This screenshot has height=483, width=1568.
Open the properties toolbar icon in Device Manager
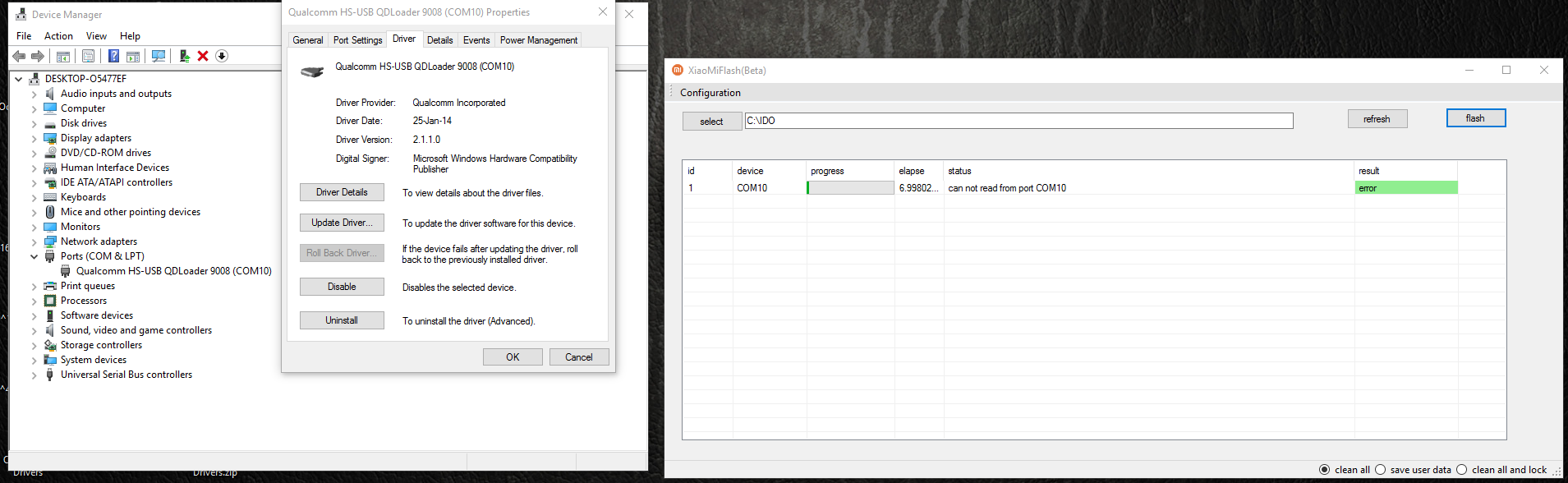click(x=88, y=56)
